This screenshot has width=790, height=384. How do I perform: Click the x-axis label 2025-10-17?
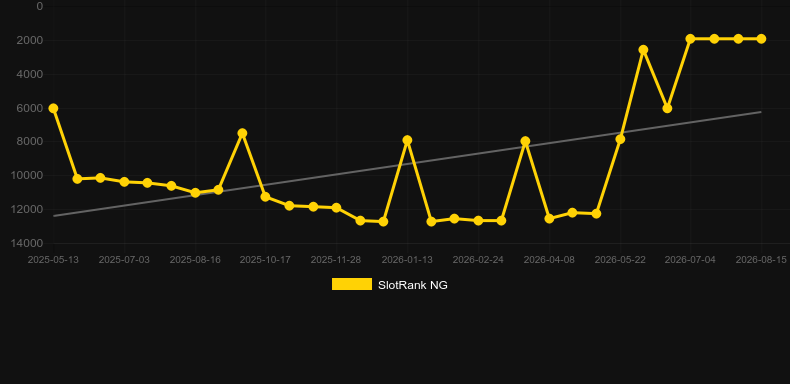click(x=265, y=260)
